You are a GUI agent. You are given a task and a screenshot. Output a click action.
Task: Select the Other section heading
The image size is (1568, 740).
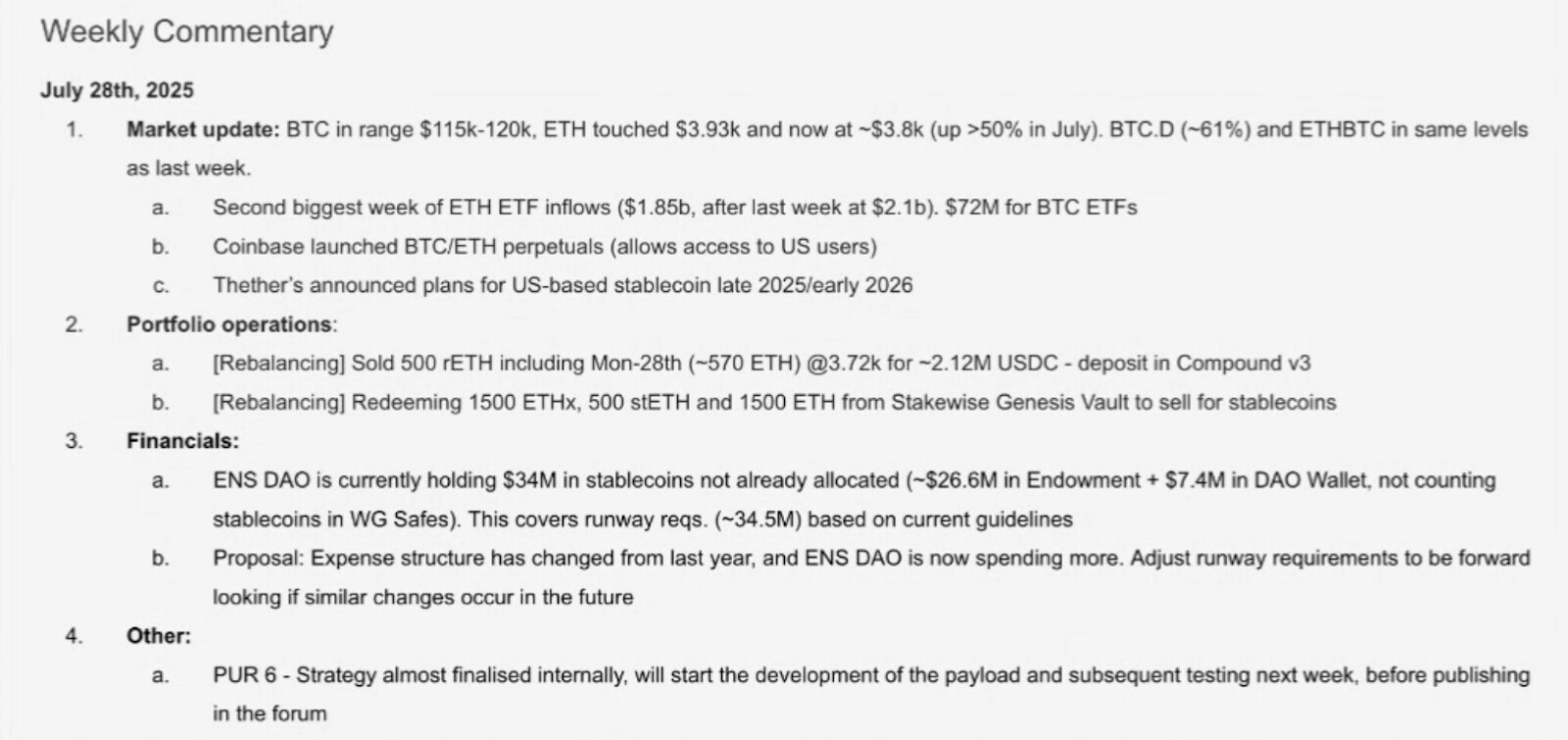point(158,636)
